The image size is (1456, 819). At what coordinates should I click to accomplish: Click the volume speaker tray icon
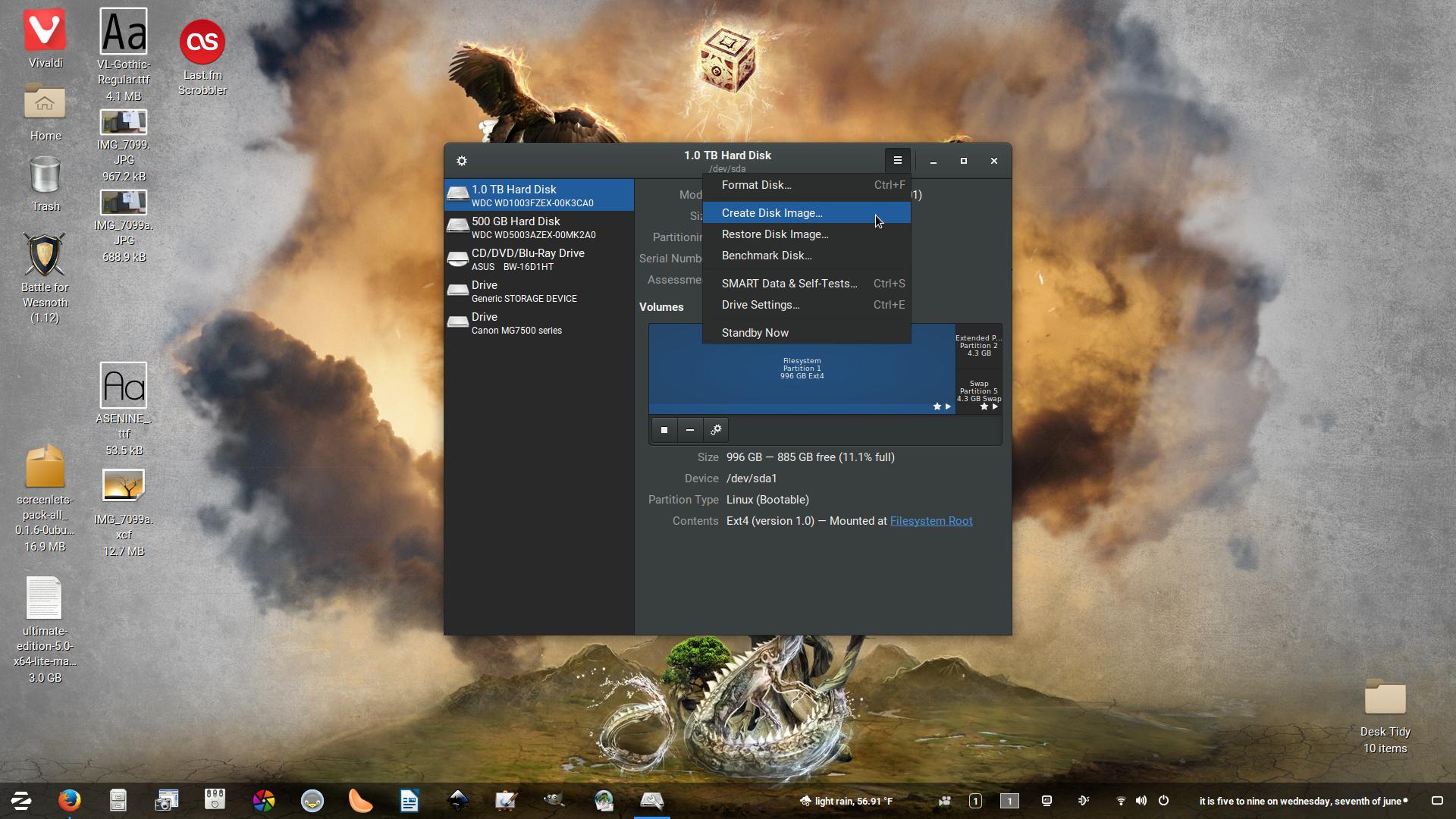point(1141,801)
